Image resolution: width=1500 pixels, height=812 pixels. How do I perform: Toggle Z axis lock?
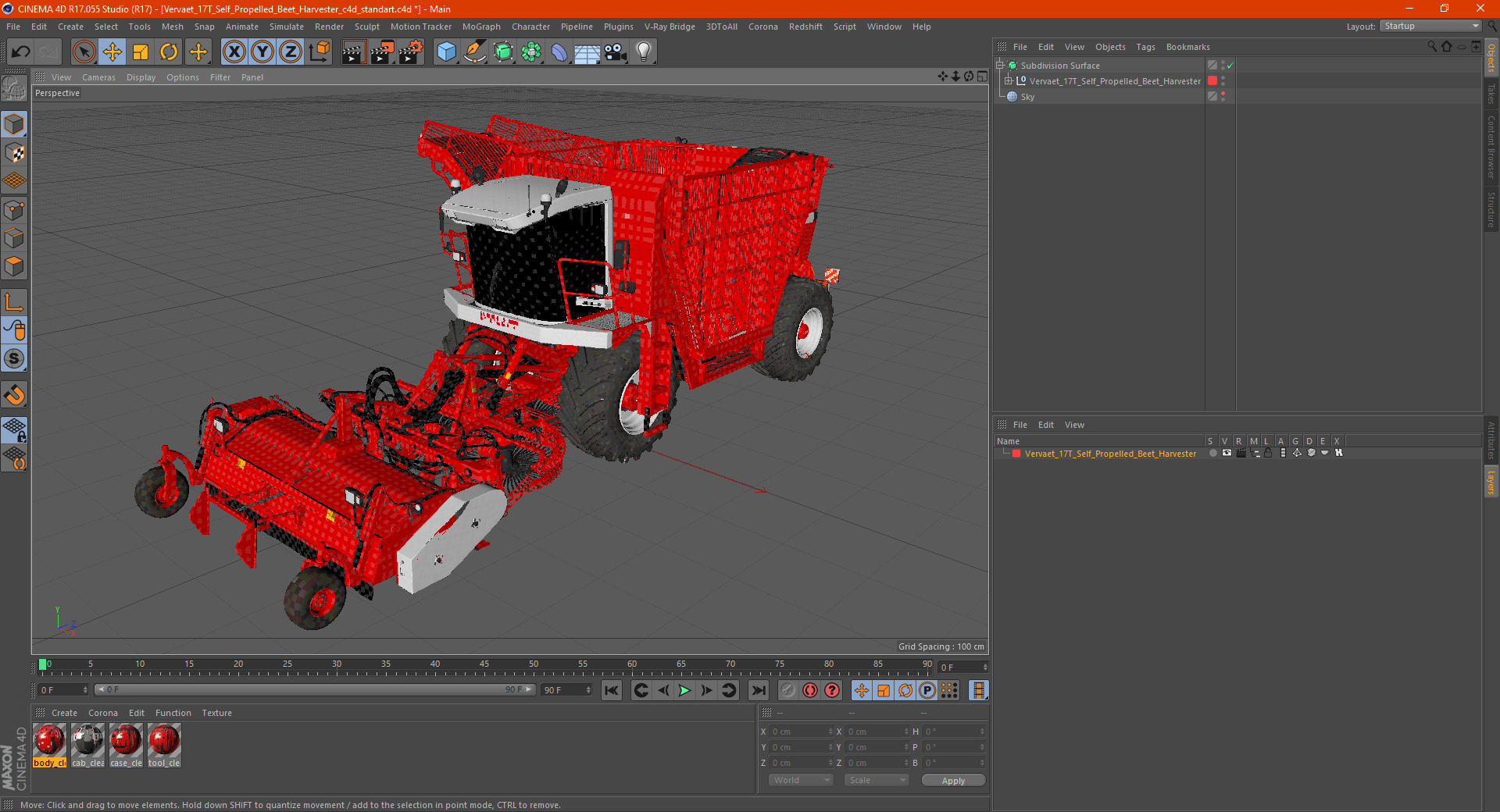291,52
